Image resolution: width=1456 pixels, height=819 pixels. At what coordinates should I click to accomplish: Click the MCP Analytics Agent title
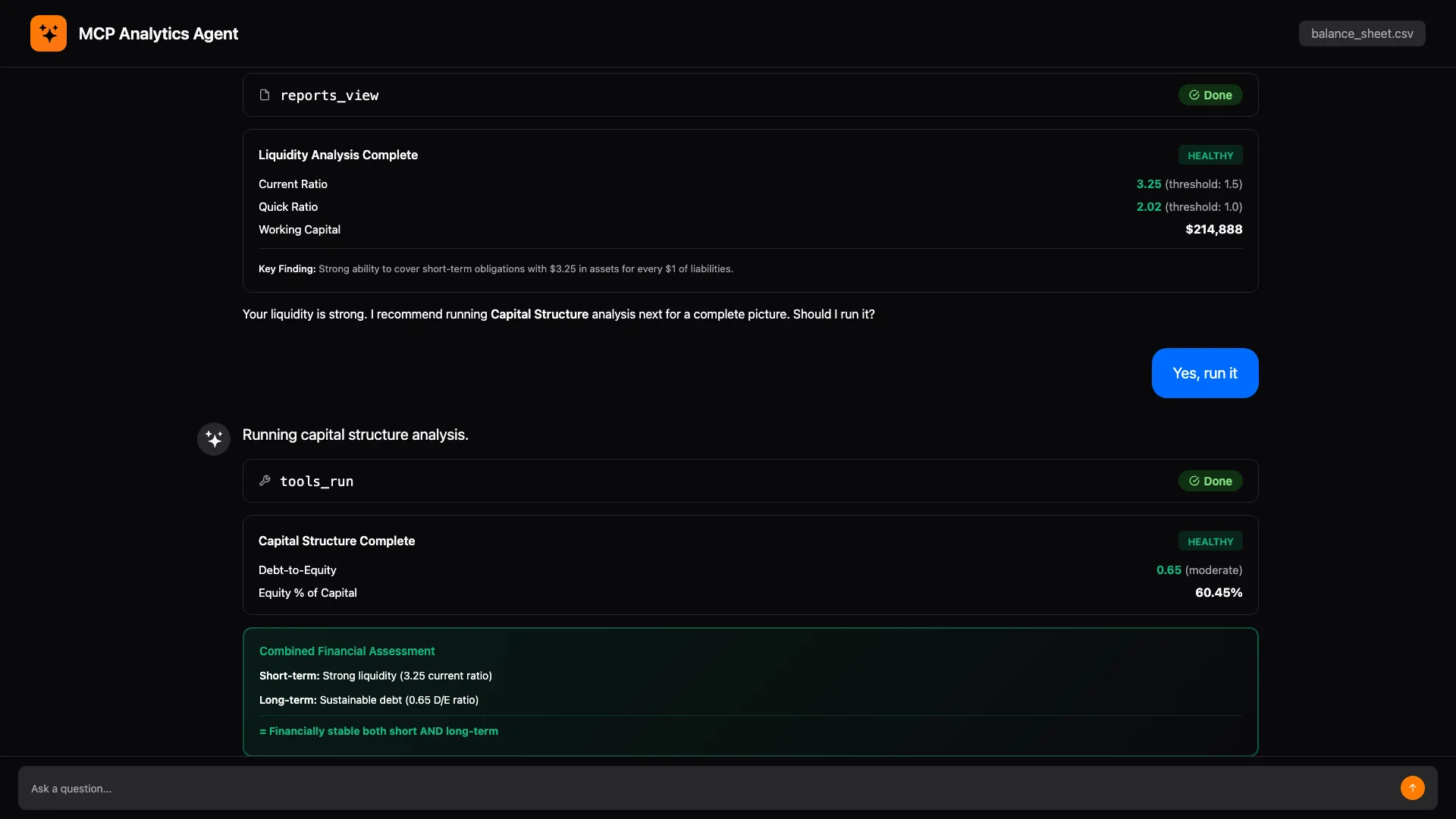click(x=158, y=33)
